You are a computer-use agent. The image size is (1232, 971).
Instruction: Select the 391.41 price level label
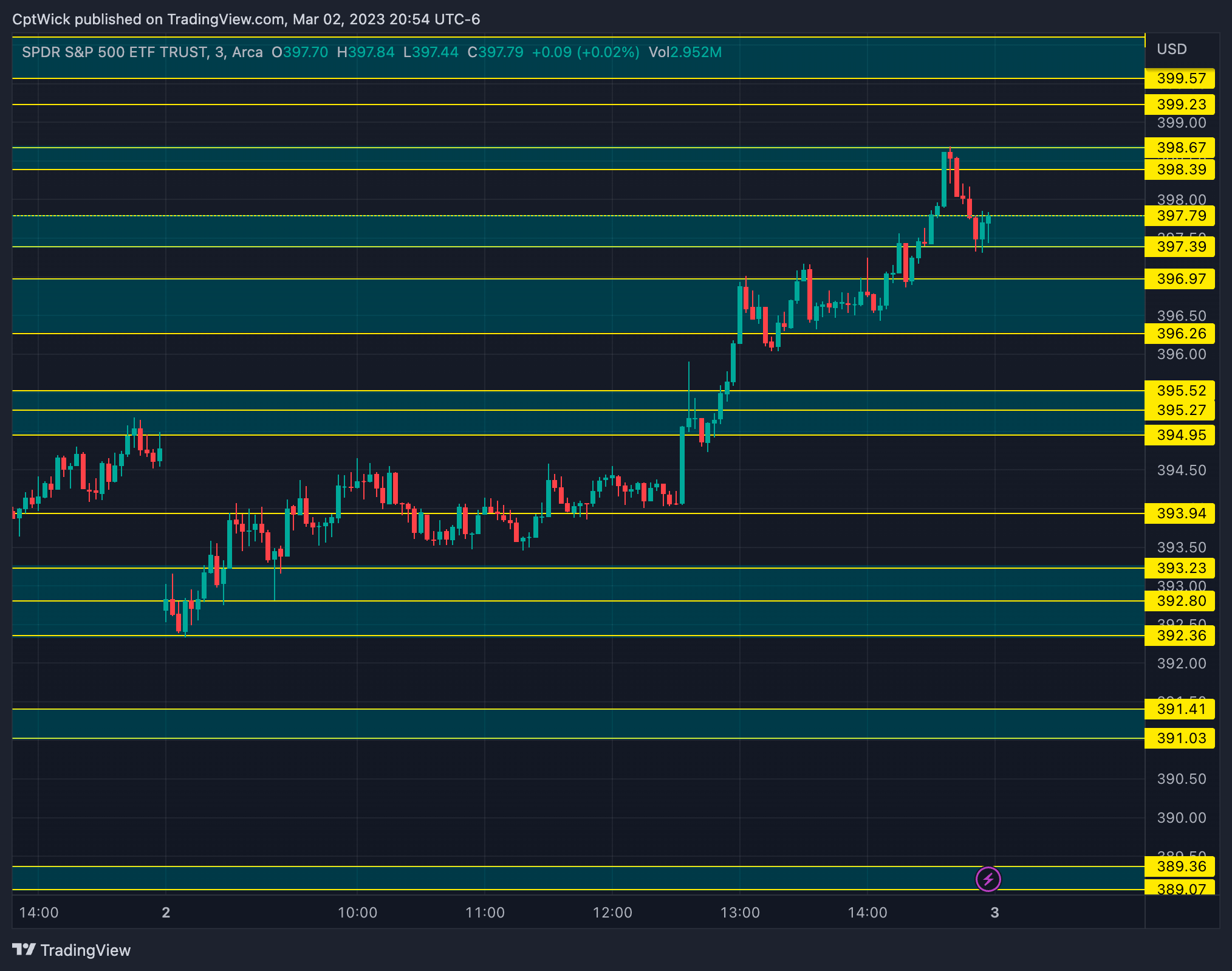pyautogui.click(x=1179, y=709)
